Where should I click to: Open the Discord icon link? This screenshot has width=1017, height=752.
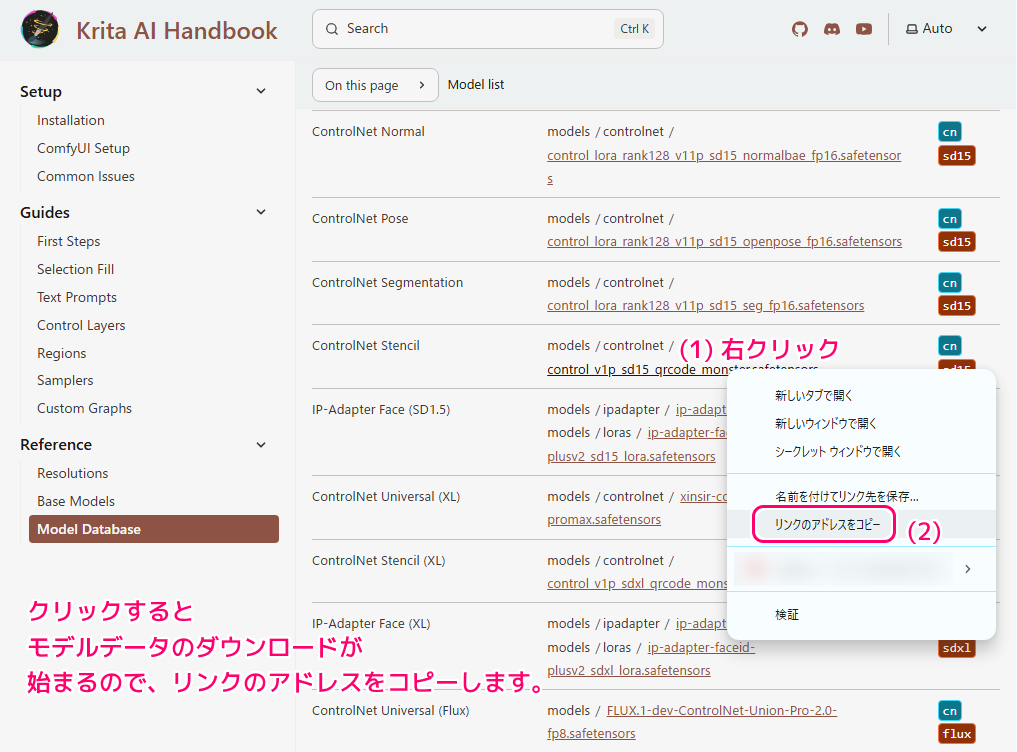pyautogui.click(x=832, y=29)
